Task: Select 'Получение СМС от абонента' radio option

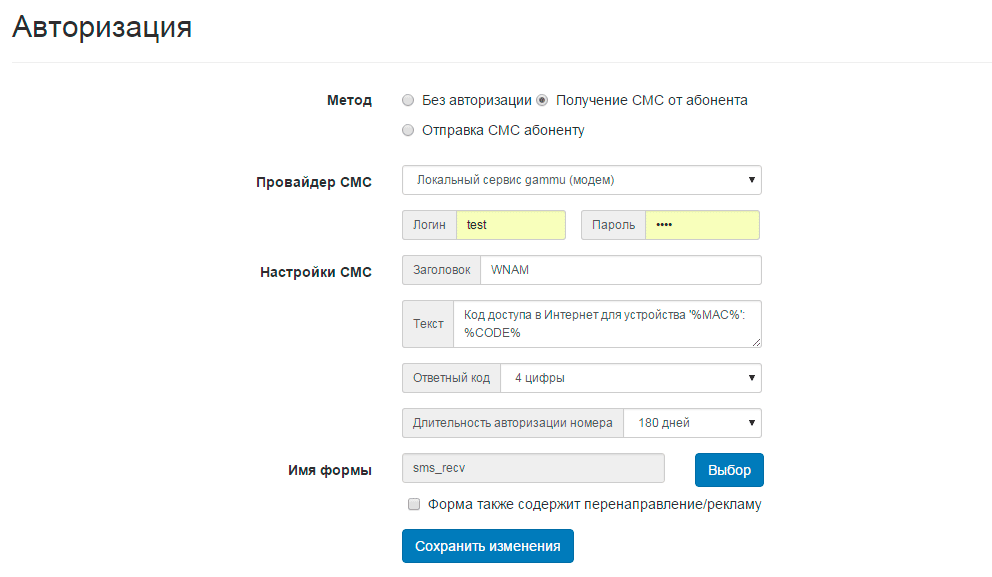Action: point(543,100)
